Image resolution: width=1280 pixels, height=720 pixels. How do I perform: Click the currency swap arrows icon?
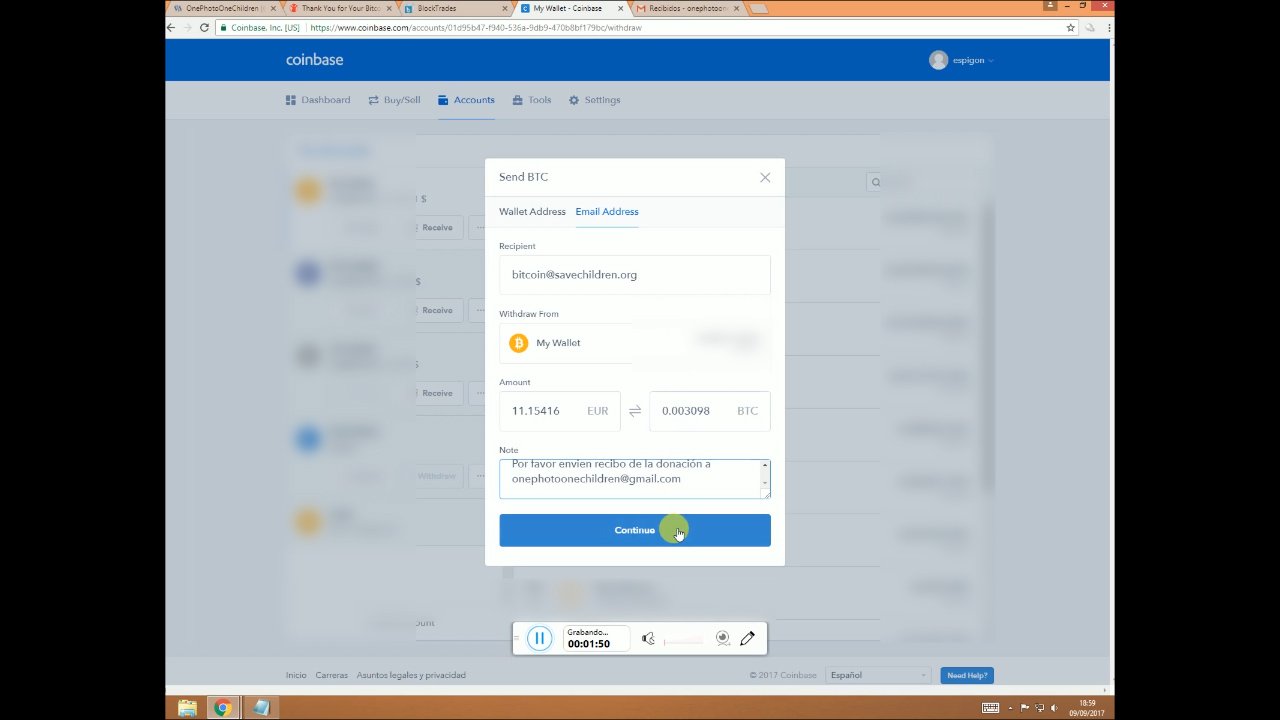click(x=635, y=411)
